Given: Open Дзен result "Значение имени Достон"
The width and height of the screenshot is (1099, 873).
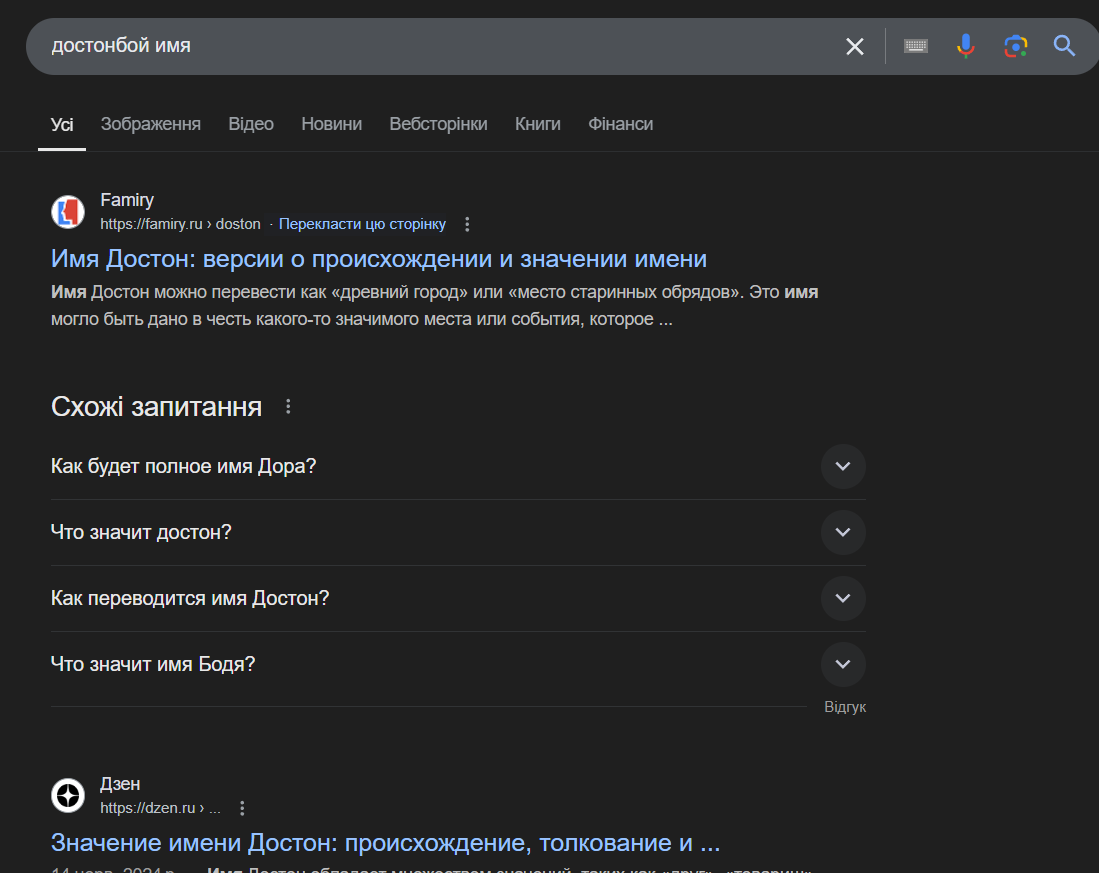Looking at the screenshot, I should click(385, 842).
